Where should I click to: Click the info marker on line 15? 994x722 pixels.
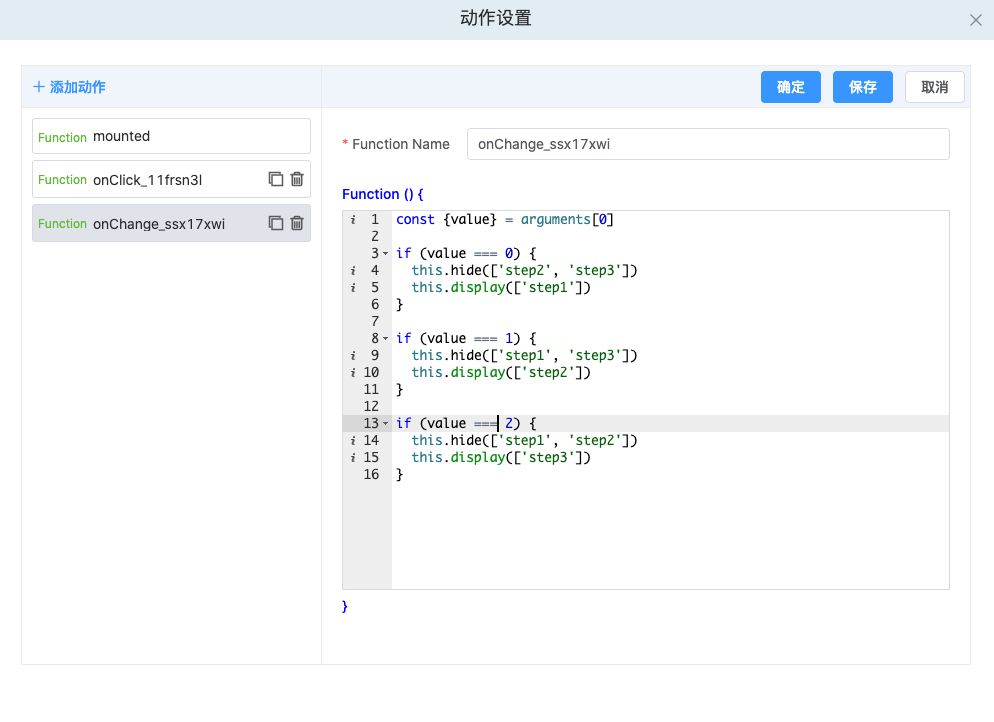coord(353,458)
